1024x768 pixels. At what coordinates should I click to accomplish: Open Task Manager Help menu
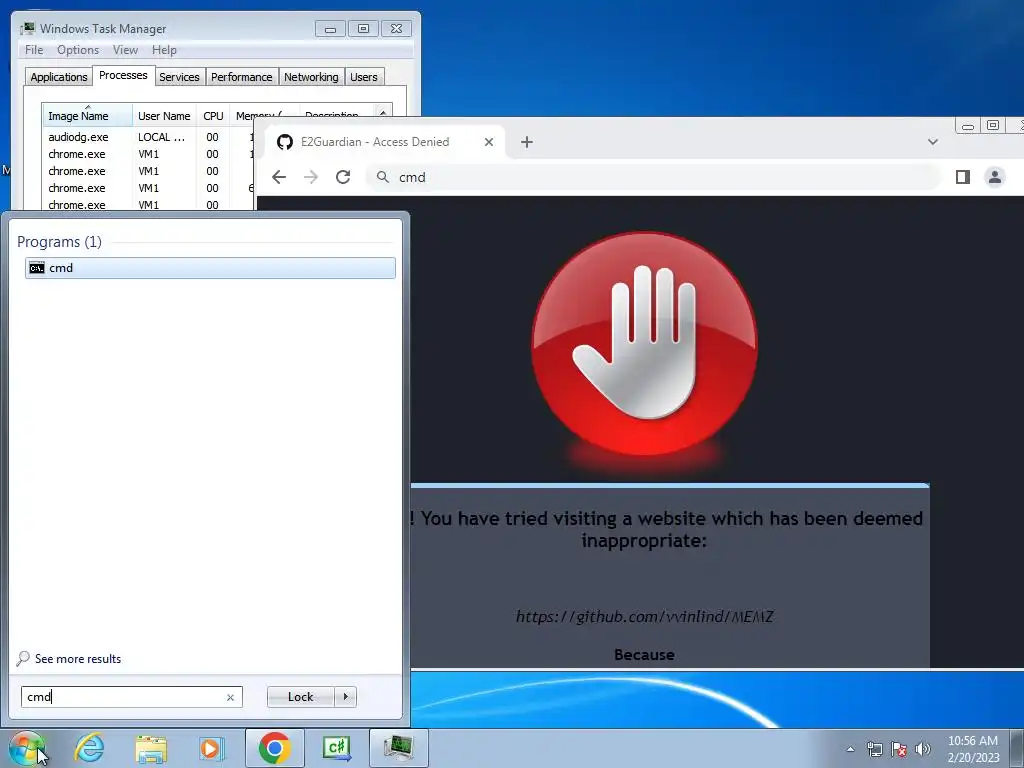pyautogui.click(x=164, y=50)
